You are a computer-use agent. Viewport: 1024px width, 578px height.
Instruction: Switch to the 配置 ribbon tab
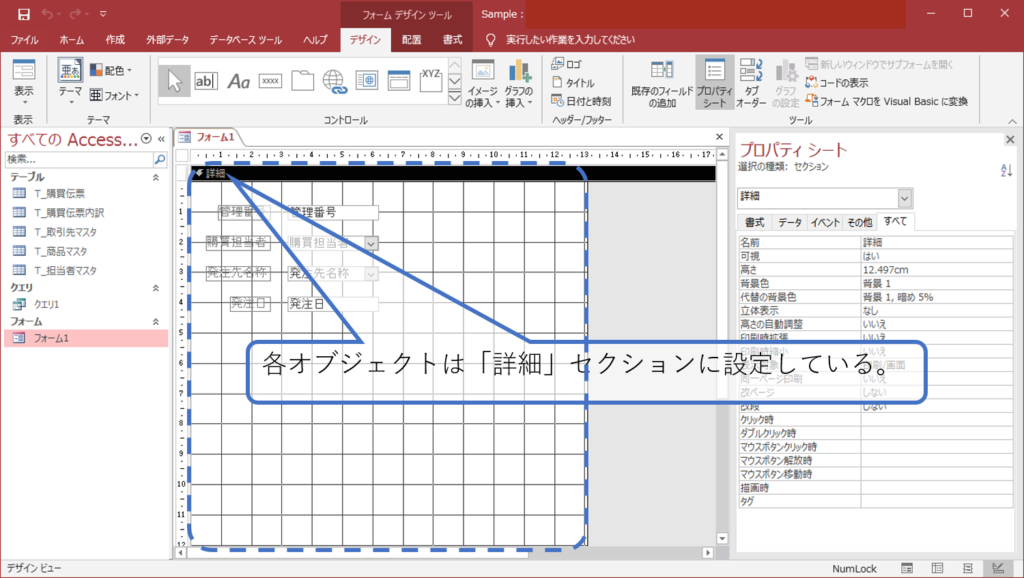coord(411,40)
